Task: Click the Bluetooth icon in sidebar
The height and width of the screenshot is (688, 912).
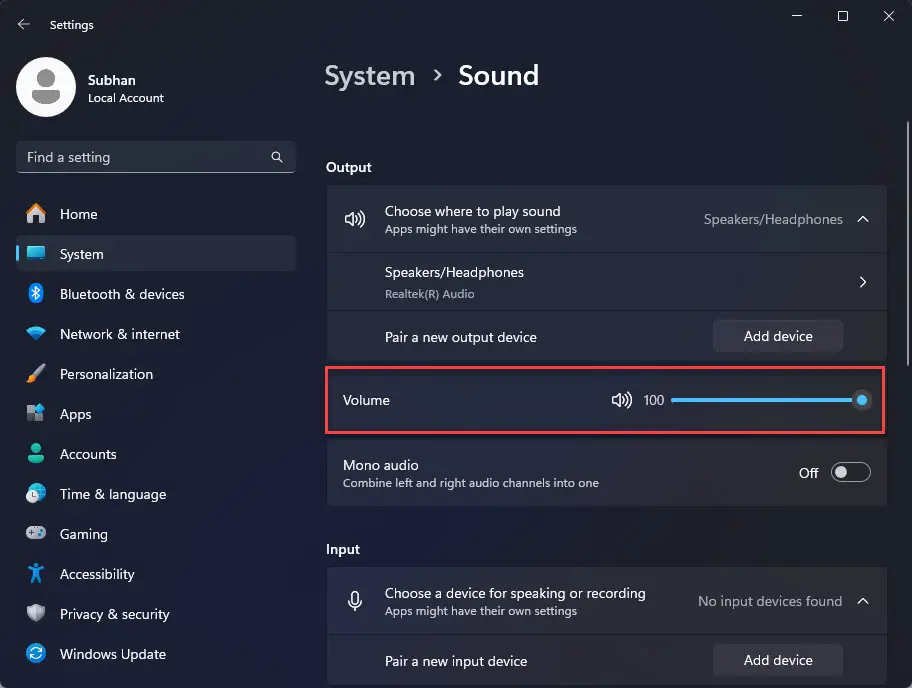Action: pyautogui.click(x=36, y=294)
